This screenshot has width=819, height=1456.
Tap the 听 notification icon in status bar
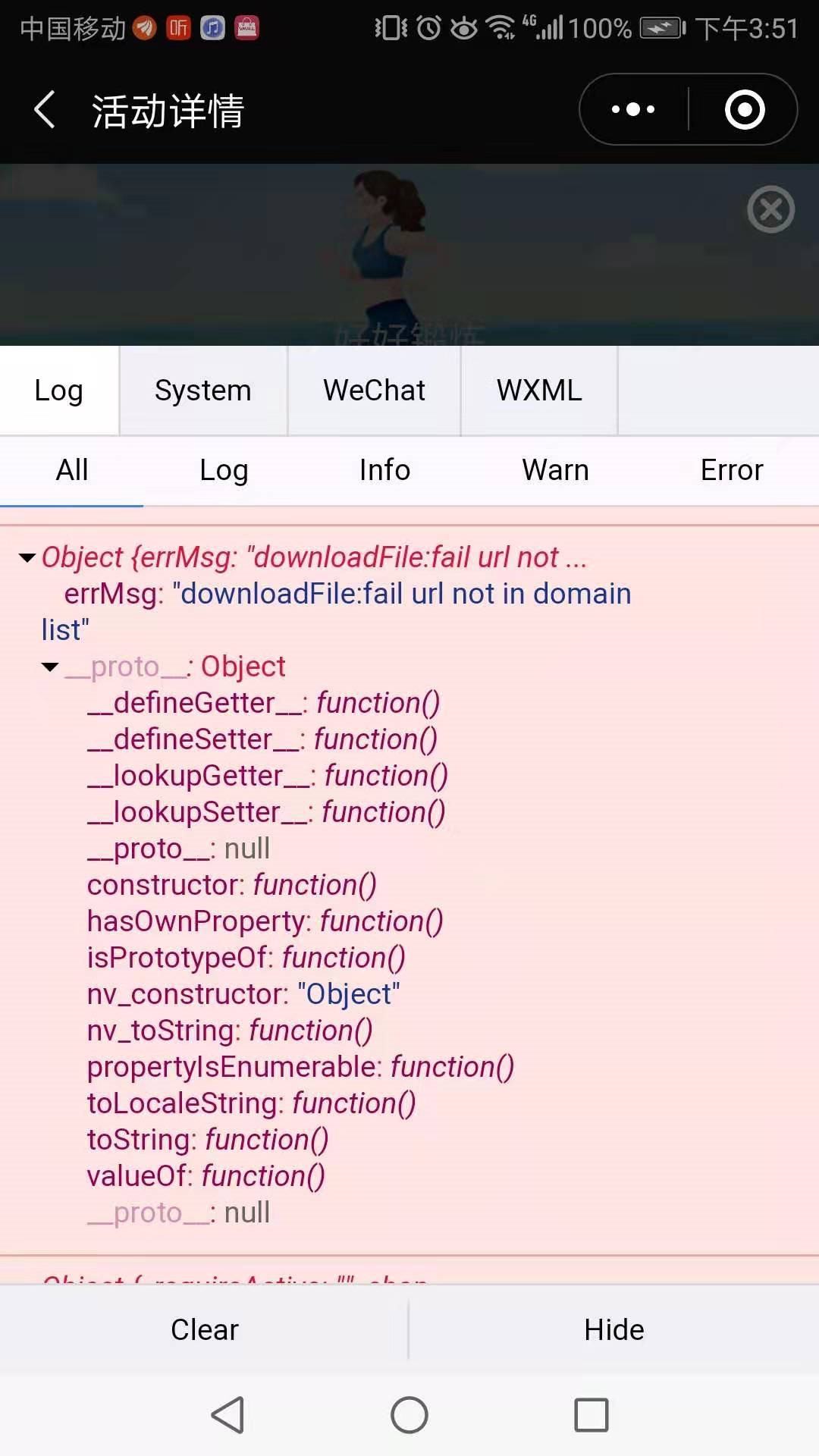click(x=179, y=28)
